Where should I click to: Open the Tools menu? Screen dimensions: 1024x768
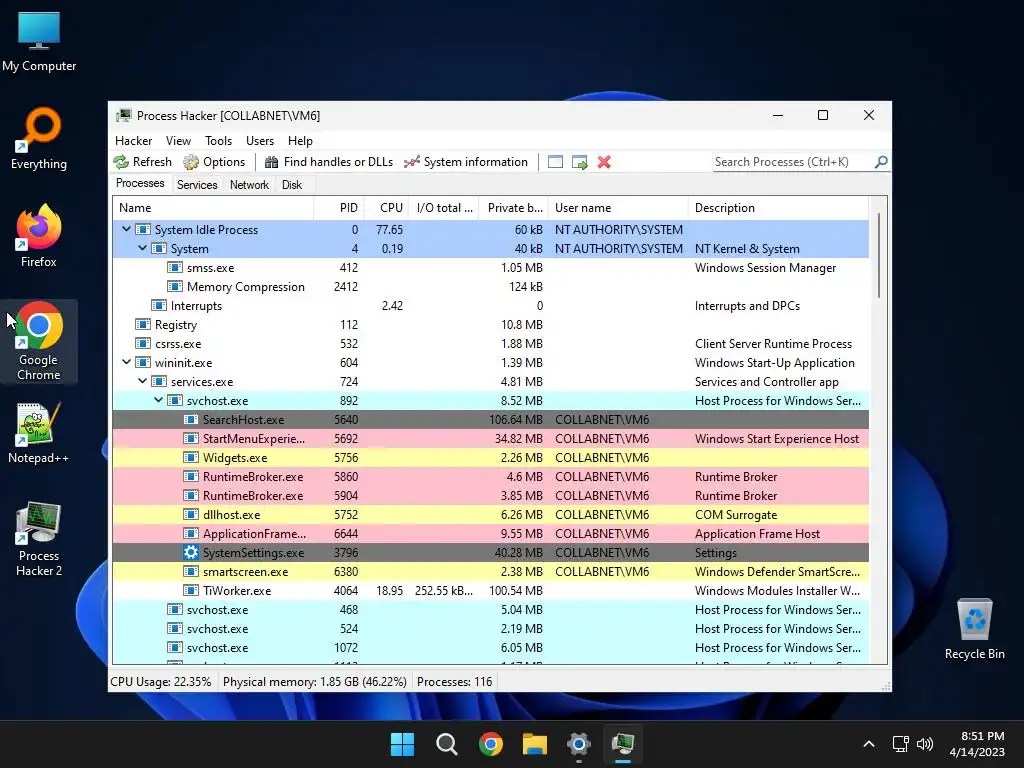pos(218,141)
